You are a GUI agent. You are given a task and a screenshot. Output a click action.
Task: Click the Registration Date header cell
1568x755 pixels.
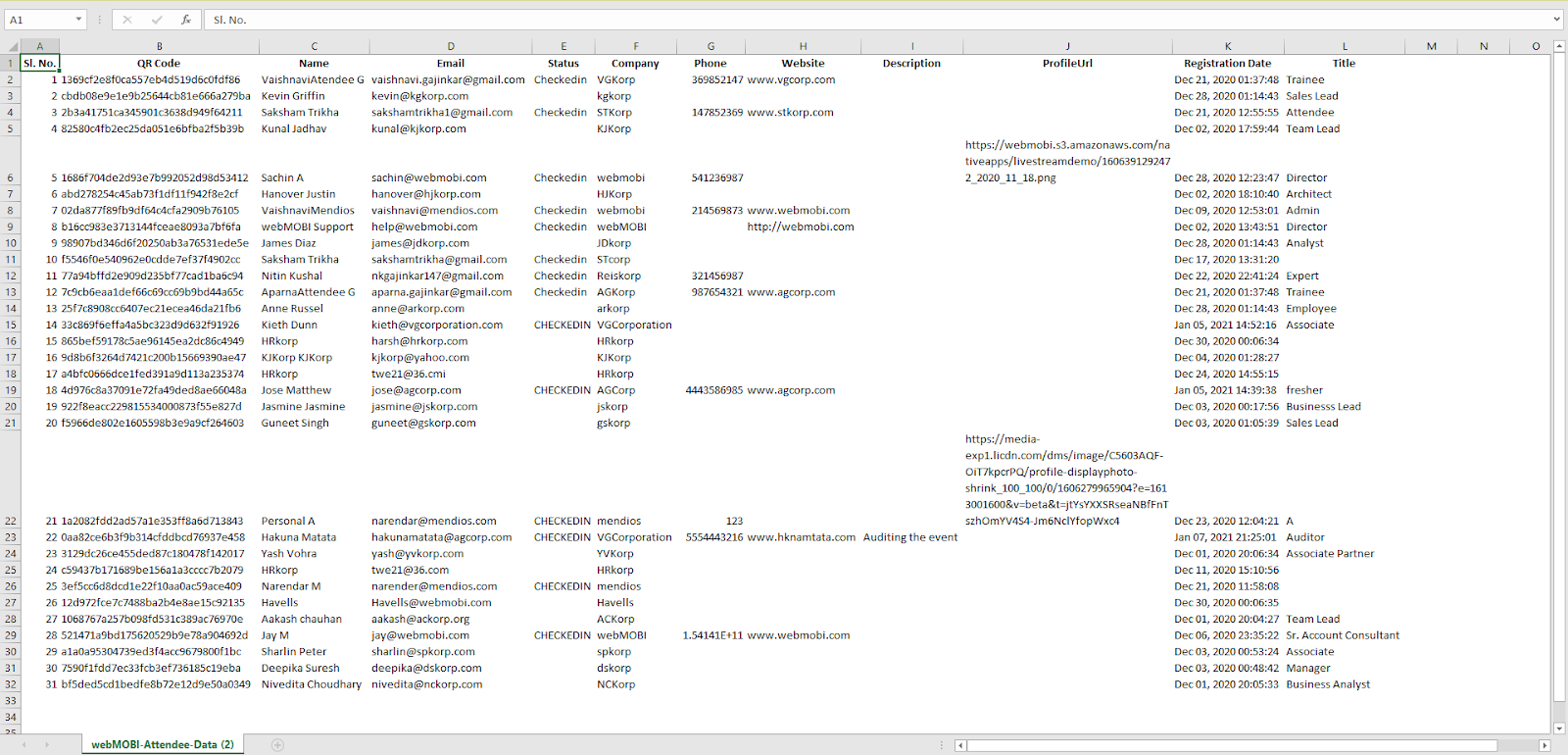tap(1228, 63)
